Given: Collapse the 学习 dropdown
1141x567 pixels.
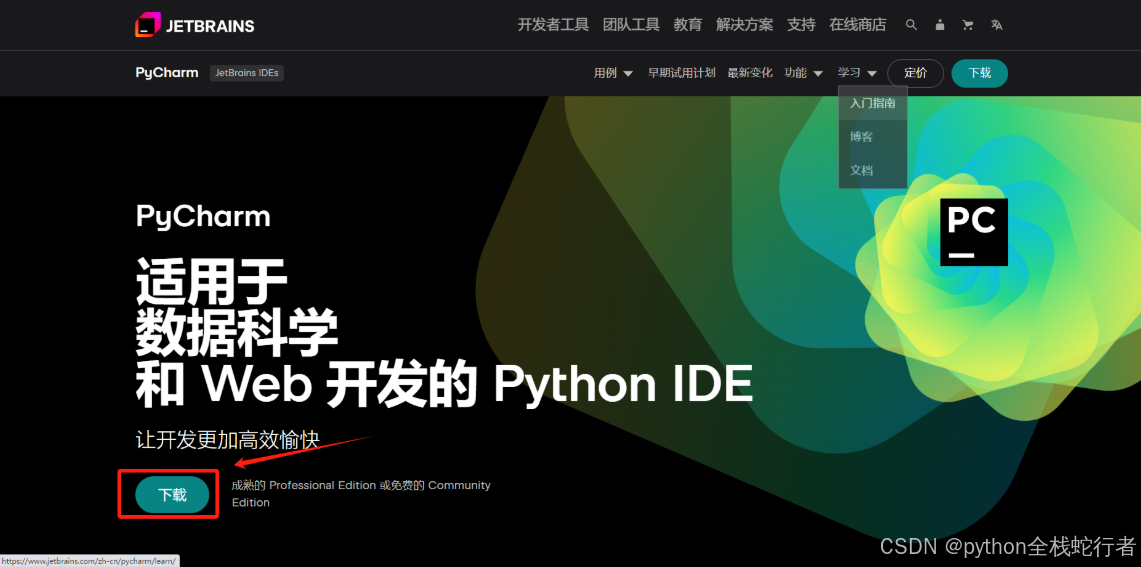Looking at the screenshot, I should click(x=857, y=73).
